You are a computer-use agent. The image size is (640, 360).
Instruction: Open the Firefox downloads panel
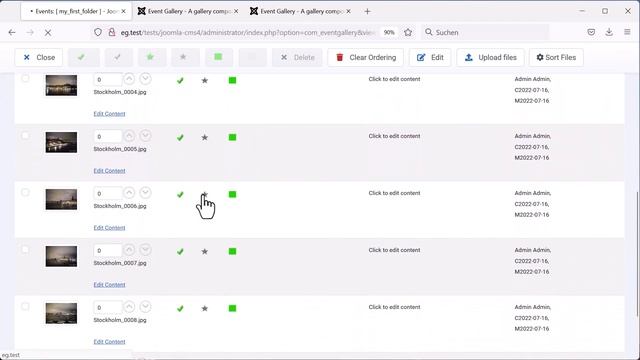[x=609, y=32]
